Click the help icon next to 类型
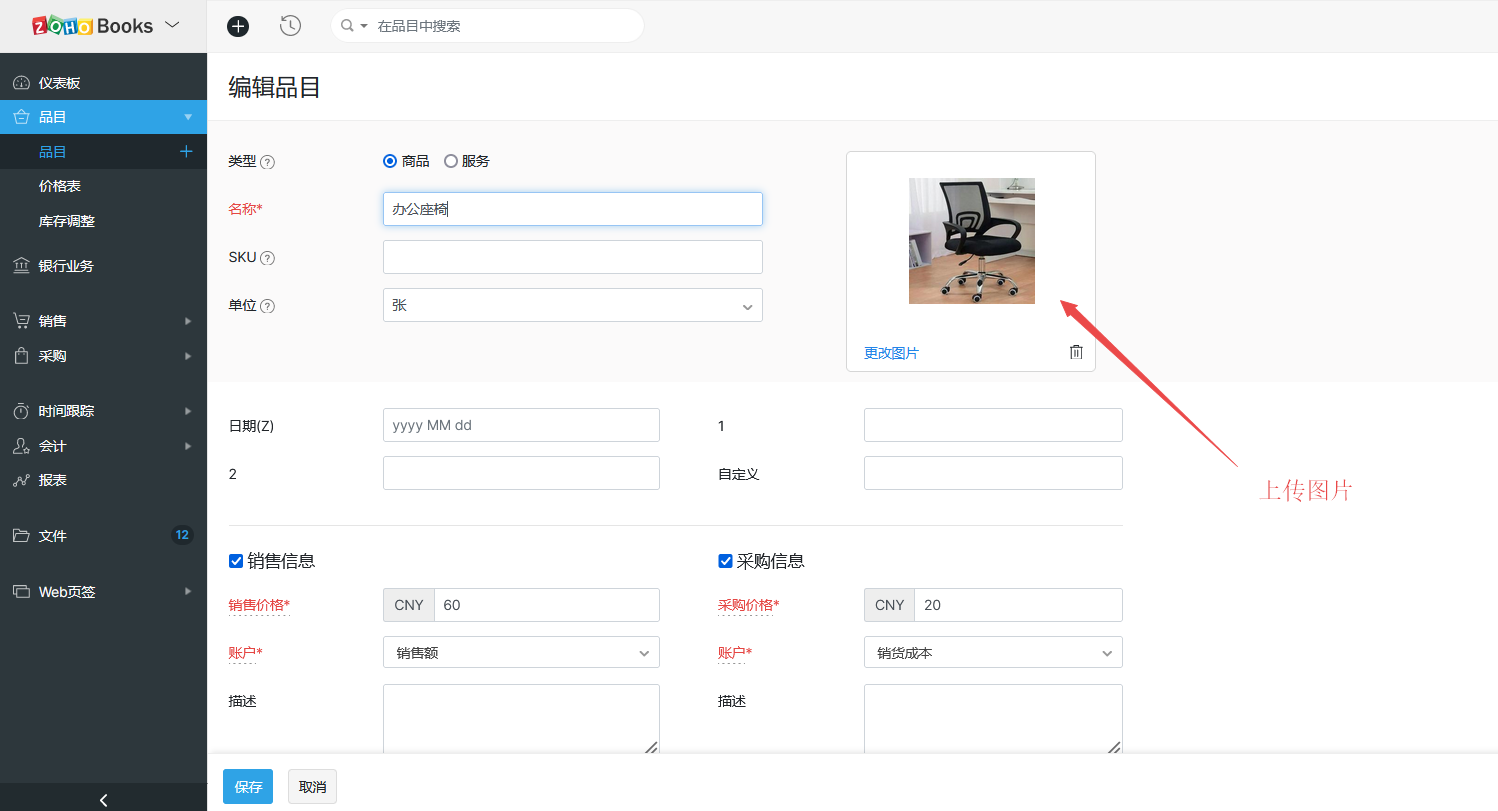Screen dimensions: 1498x811 [267, 162]
